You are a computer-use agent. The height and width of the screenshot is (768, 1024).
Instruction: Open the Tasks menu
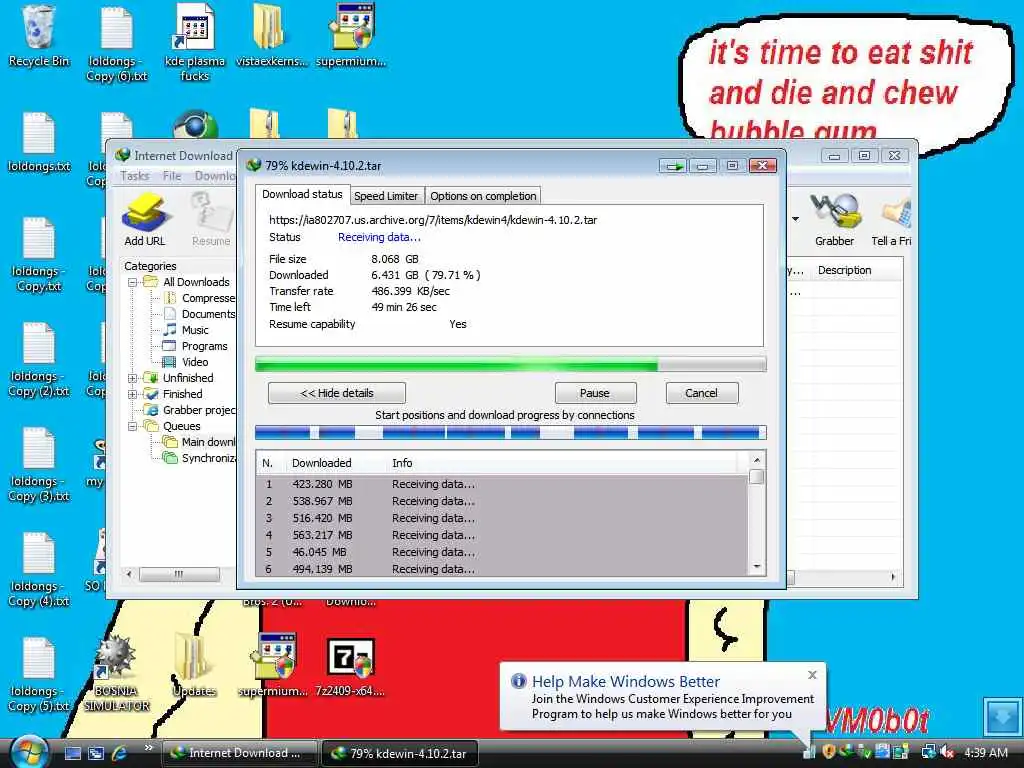coord(135,176)
